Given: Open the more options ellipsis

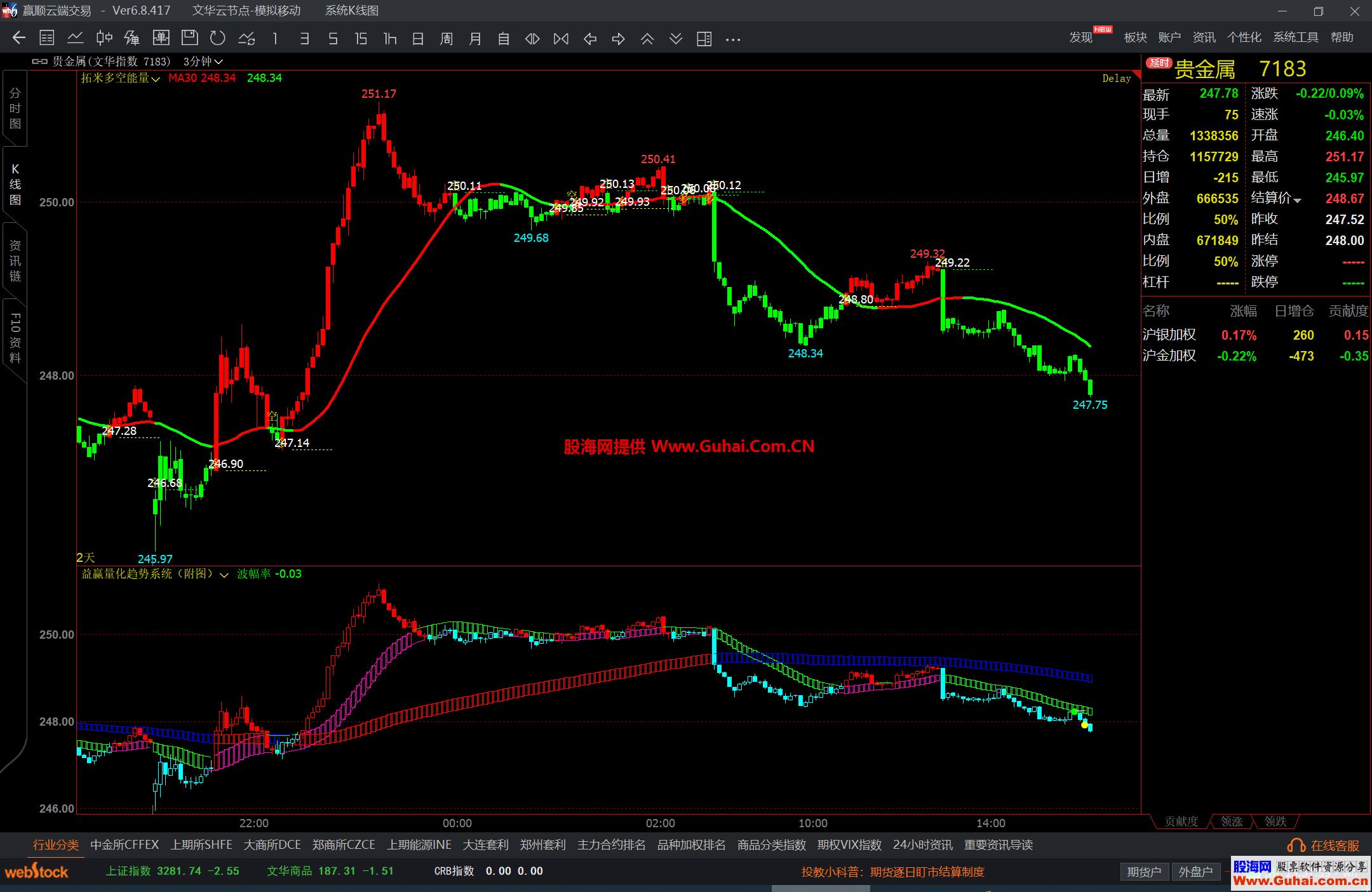Looking at the screenshot, I should [733, 39].
